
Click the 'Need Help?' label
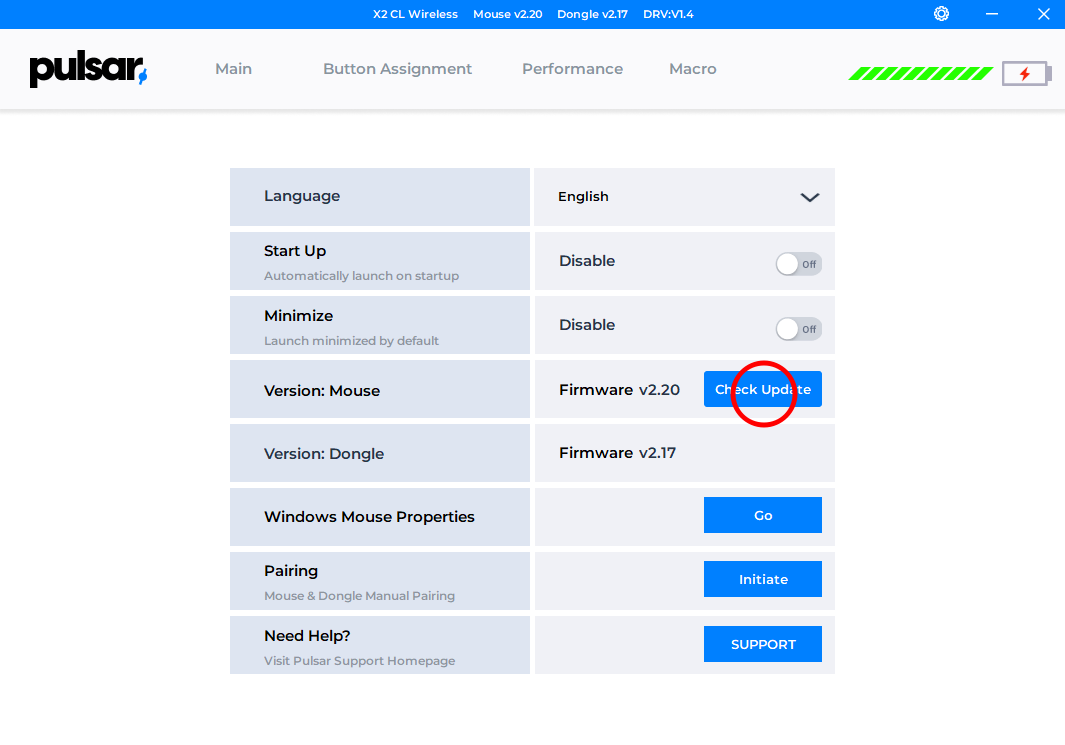click(307, 636)
